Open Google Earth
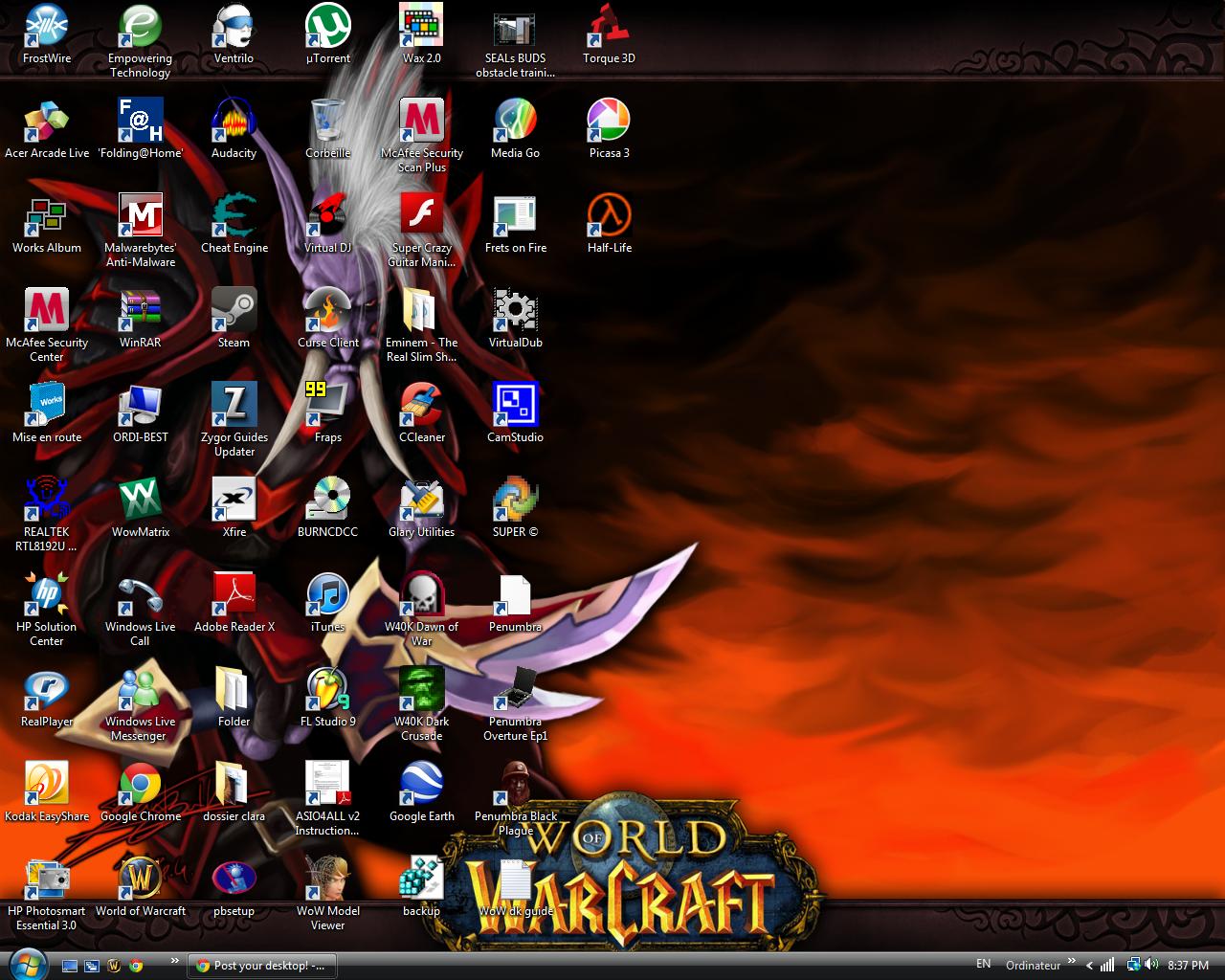Screen dimensions: 1225x980 (x=421, y=785)
